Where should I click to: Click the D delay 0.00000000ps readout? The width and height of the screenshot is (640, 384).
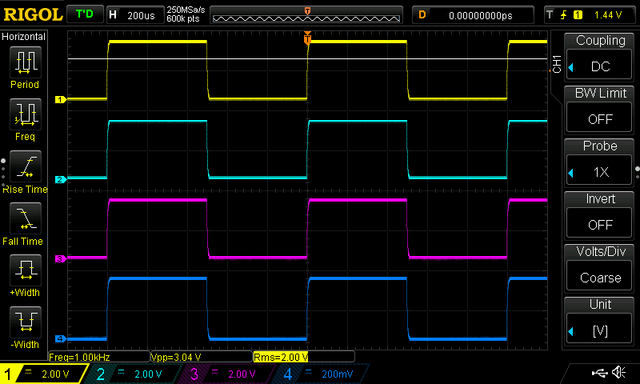point(473,15)
